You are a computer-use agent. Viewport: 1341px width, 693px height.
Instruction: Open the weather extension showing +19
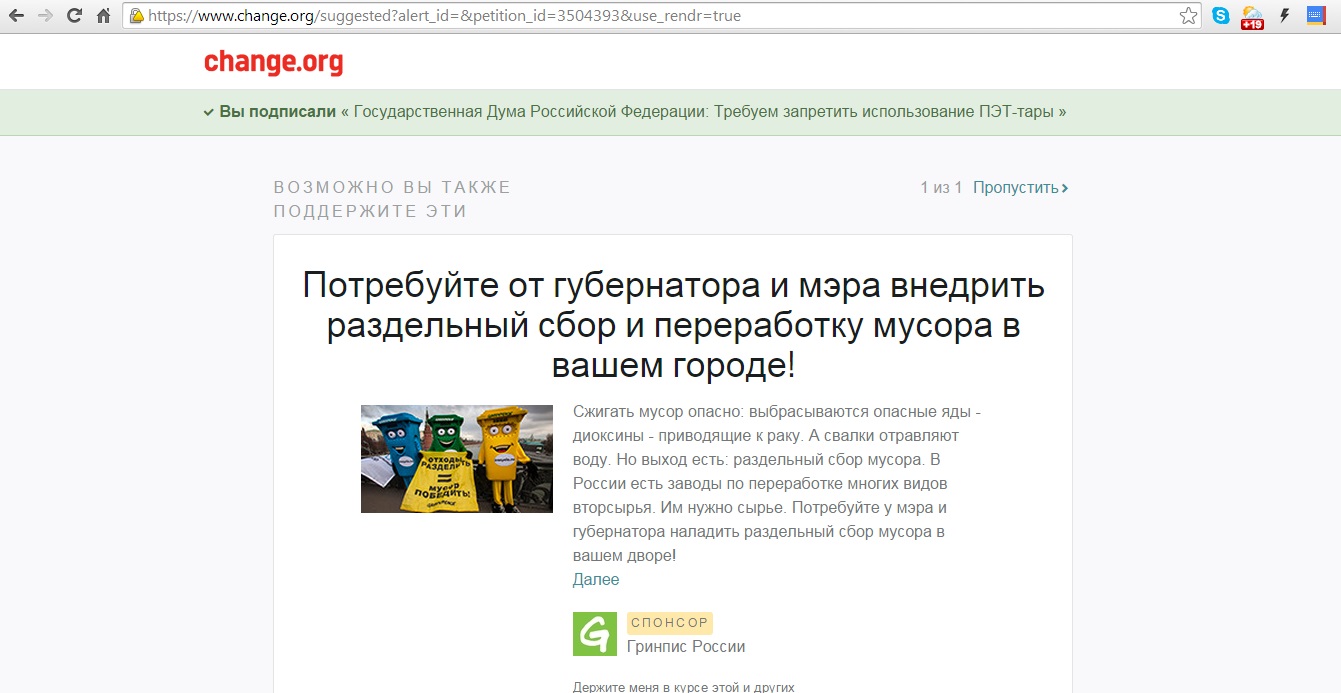pos(1252,17)
